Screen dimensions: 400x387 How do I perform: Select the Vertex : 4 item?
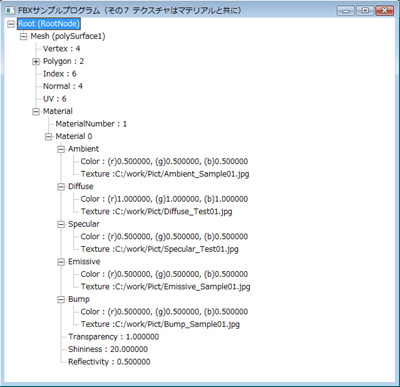point(62,49)
